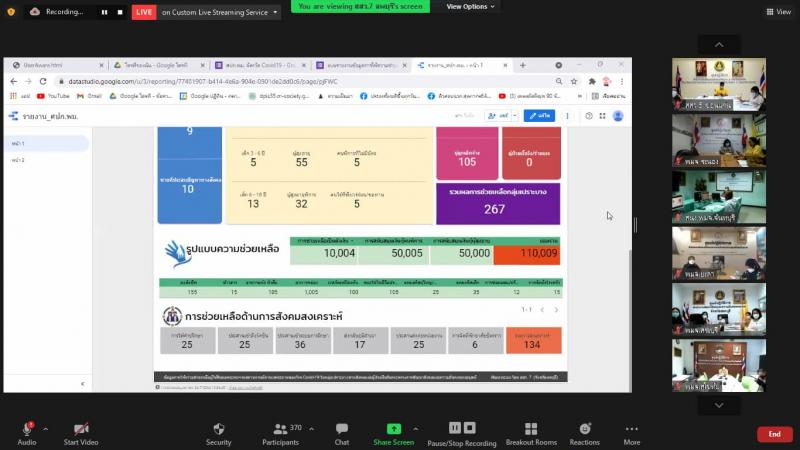Open the Participants panel
800x450 pixels.
click(x=281, y=434)
